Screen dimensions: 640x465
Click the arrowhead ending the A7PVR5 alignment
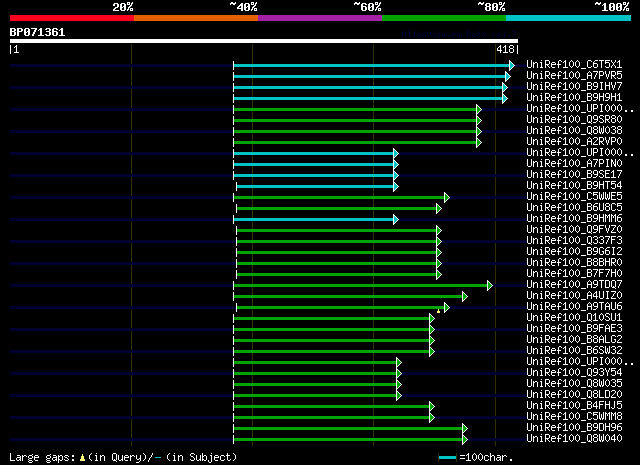(x=508, y=76)
